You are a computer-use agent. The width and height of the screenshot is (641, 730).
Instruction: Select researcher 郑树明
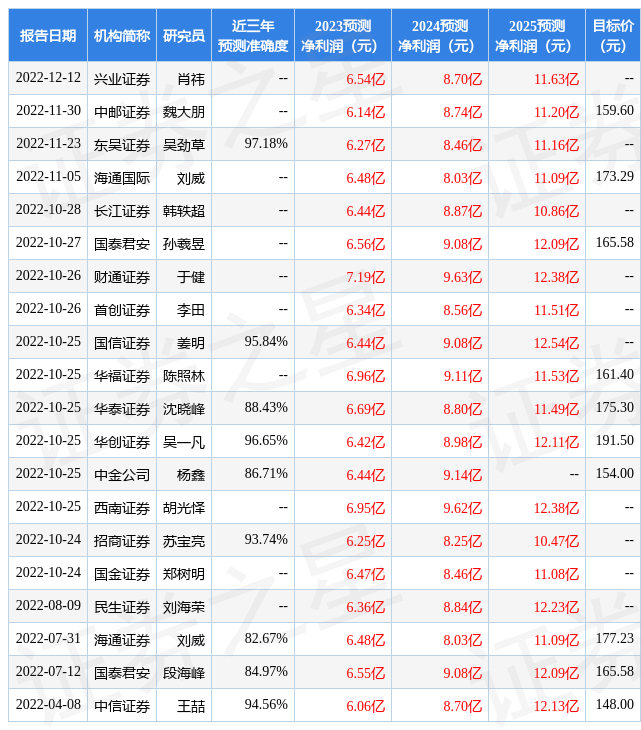[x=184, y=574]
